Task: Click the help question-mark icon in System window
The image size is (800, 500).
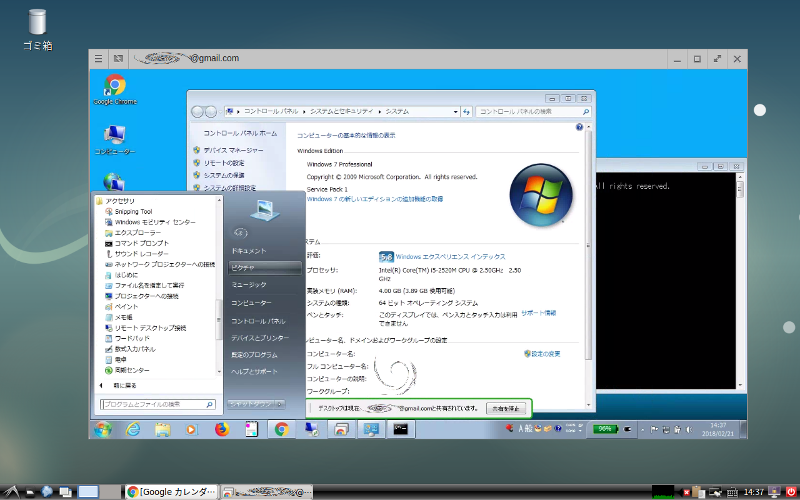Action: click(579, 127)
